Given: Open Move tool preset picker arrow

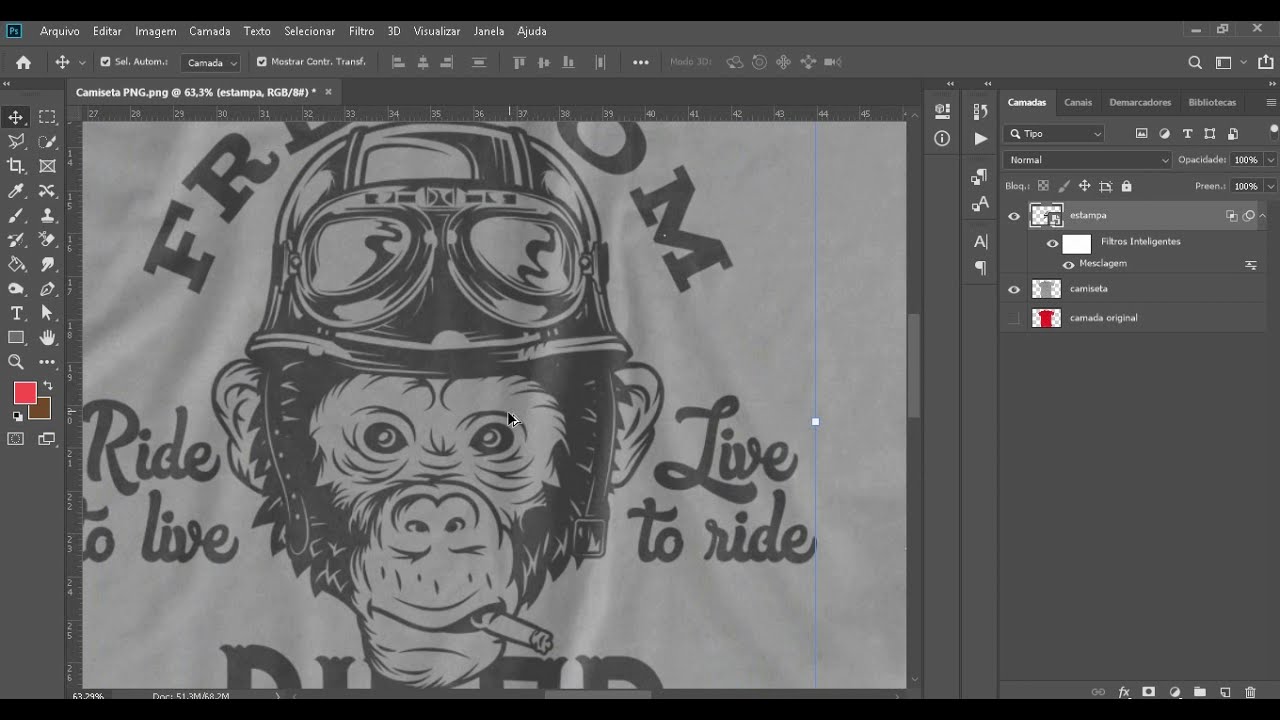Looking at the screenshot, I should (82, 62).
